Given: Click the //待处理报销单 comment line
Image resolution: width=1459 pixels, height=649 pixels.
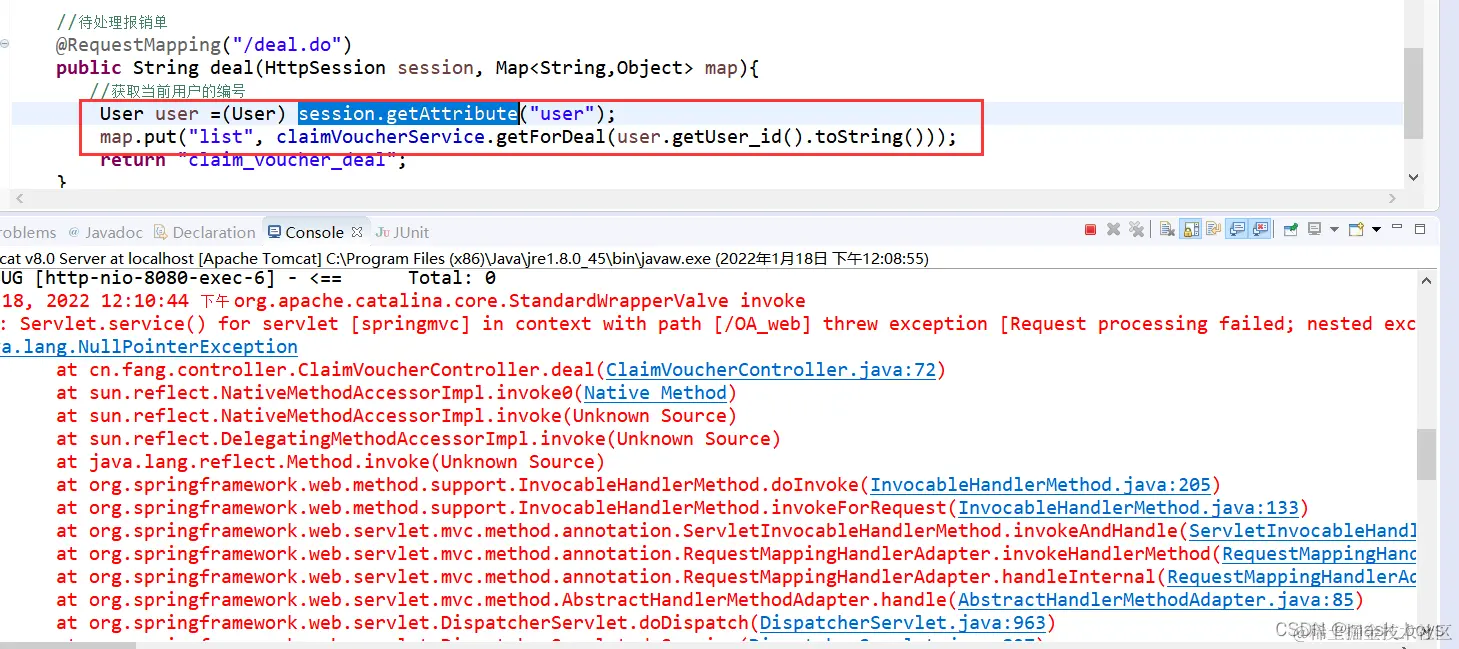Looking at the screenshot, I should (112, 22).
